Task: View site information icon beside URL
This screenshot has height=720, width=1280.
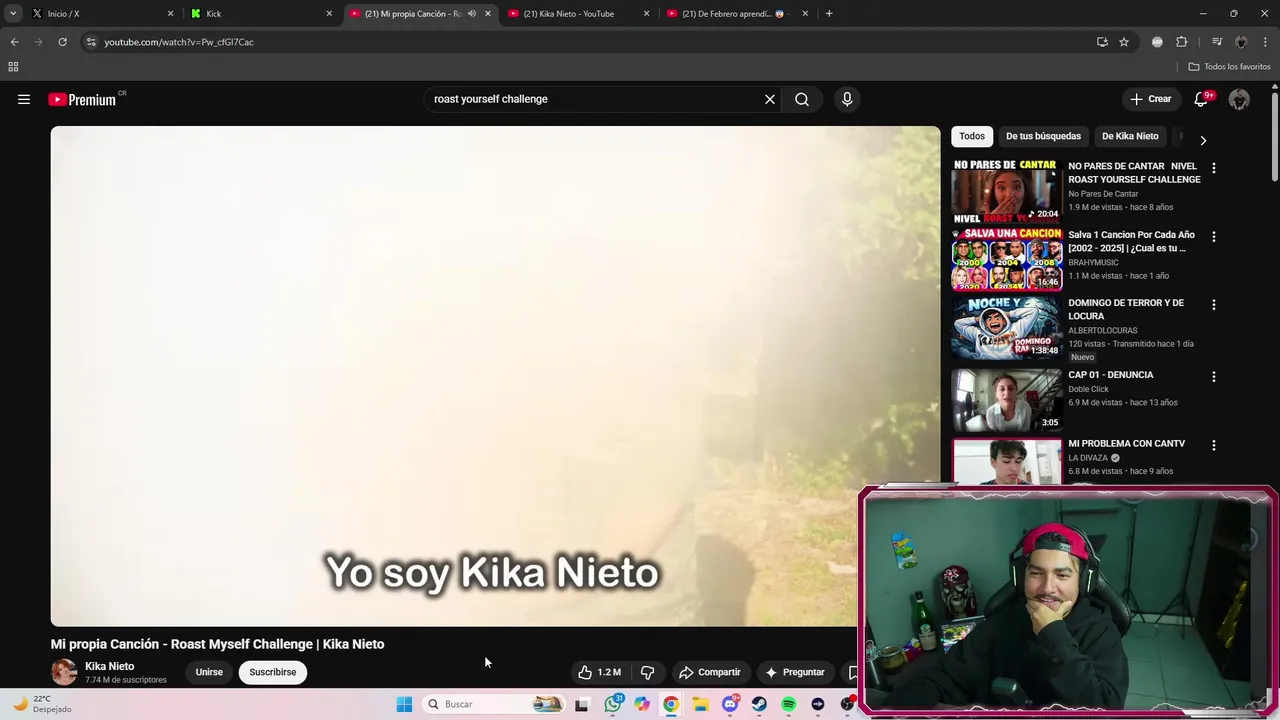Action: [91, 42]
